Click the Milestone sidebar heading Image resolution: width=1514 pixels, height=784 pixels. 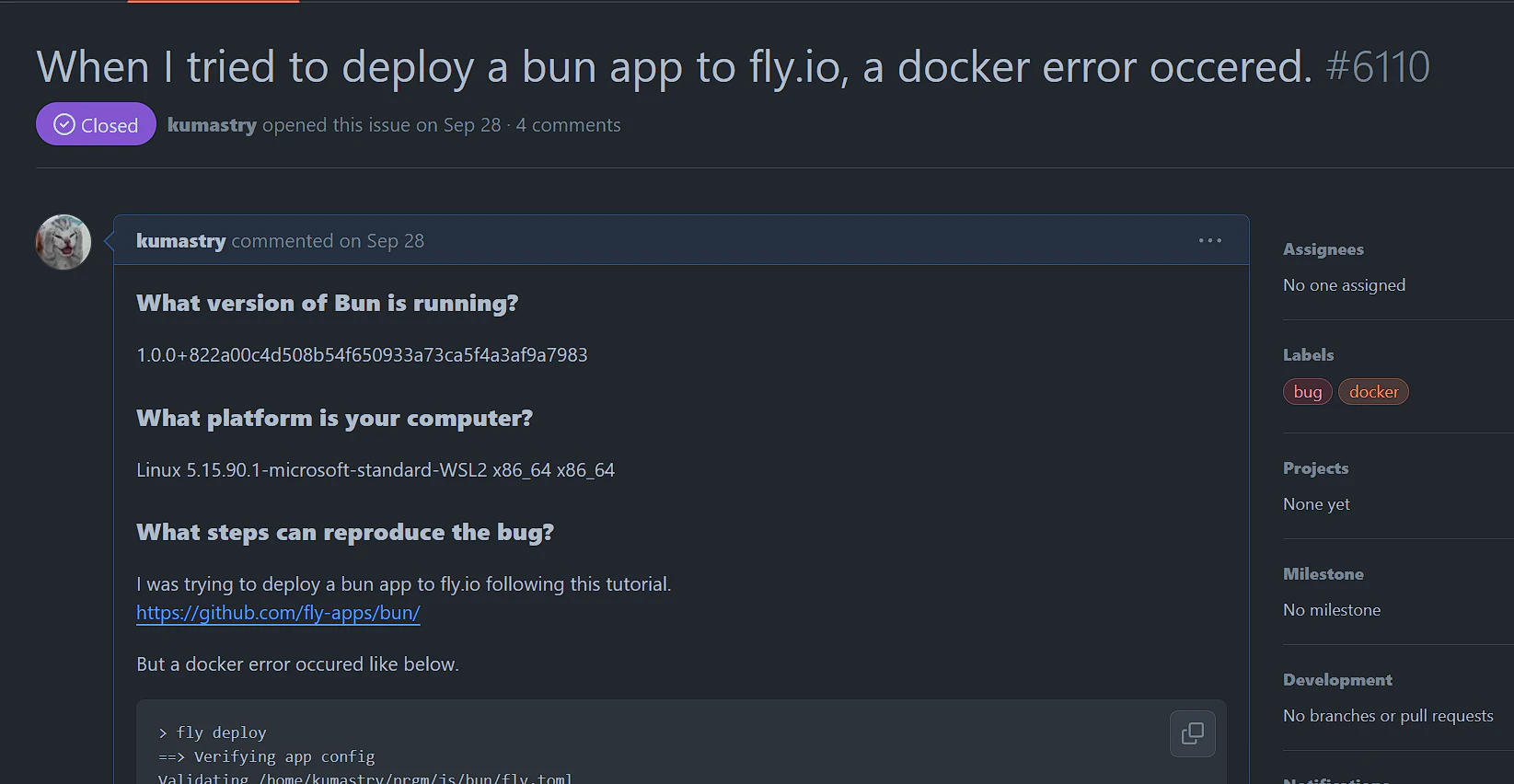1323,574
